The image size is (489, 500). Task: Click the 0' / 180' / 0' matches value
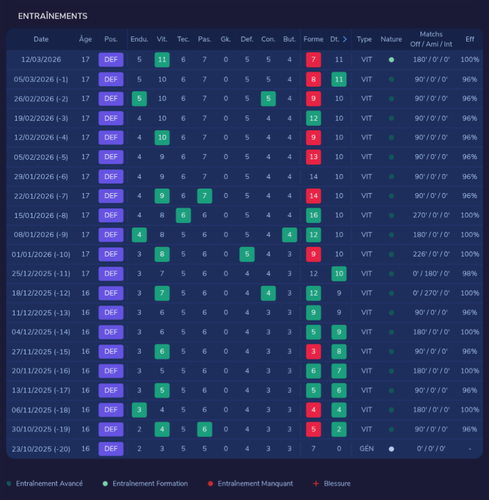tap(431, 274)
